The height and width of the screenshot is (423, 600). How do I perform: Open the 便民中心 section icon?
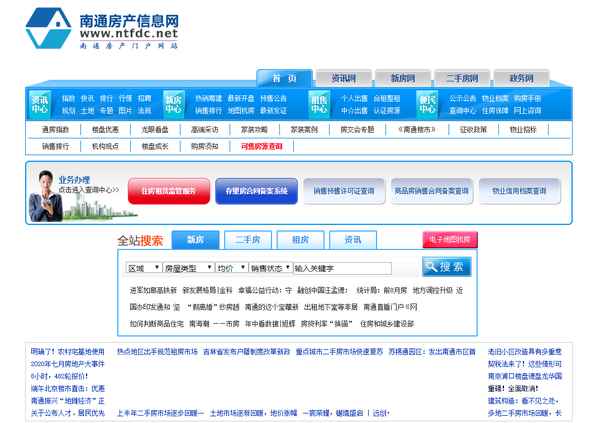coord(426,104)
